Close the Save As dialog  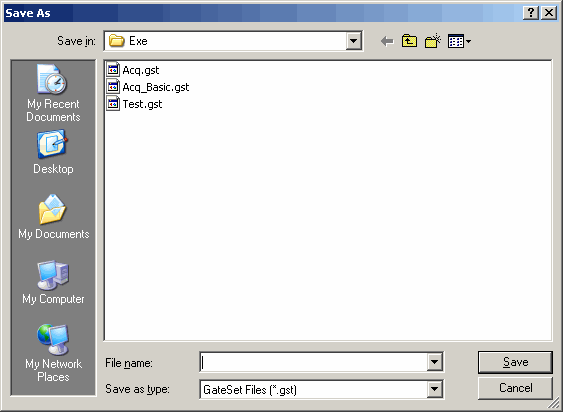coord(549,13)
